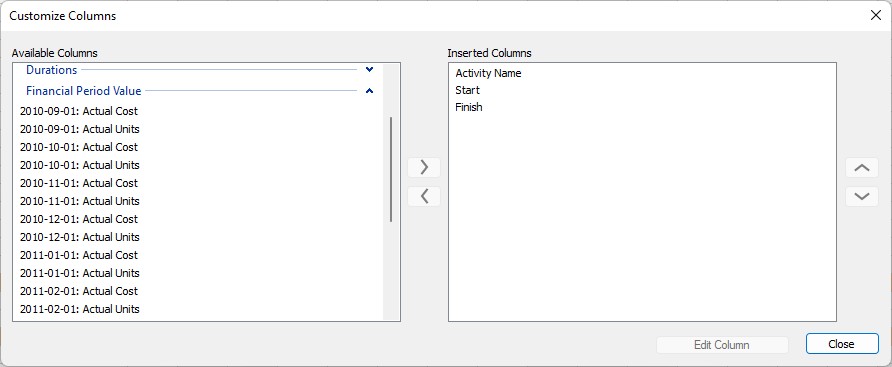
Task: Select 2010-10-01: Actual Units
Action: pyautogui.click(x=80, y=165)
